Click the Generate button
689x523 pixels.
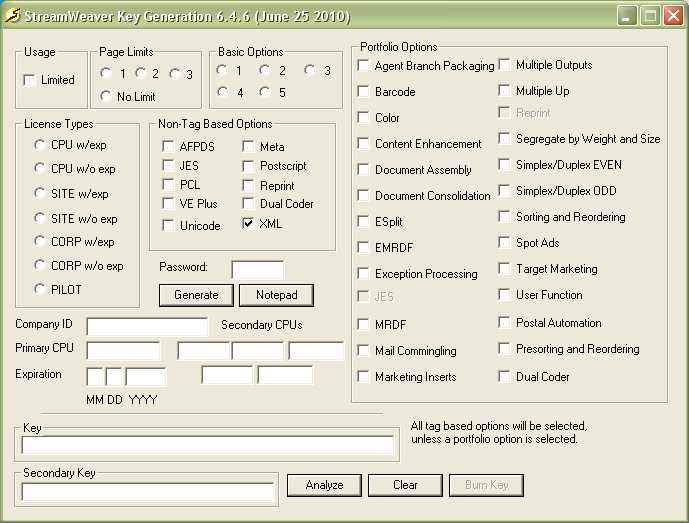[x=196, y=295]
